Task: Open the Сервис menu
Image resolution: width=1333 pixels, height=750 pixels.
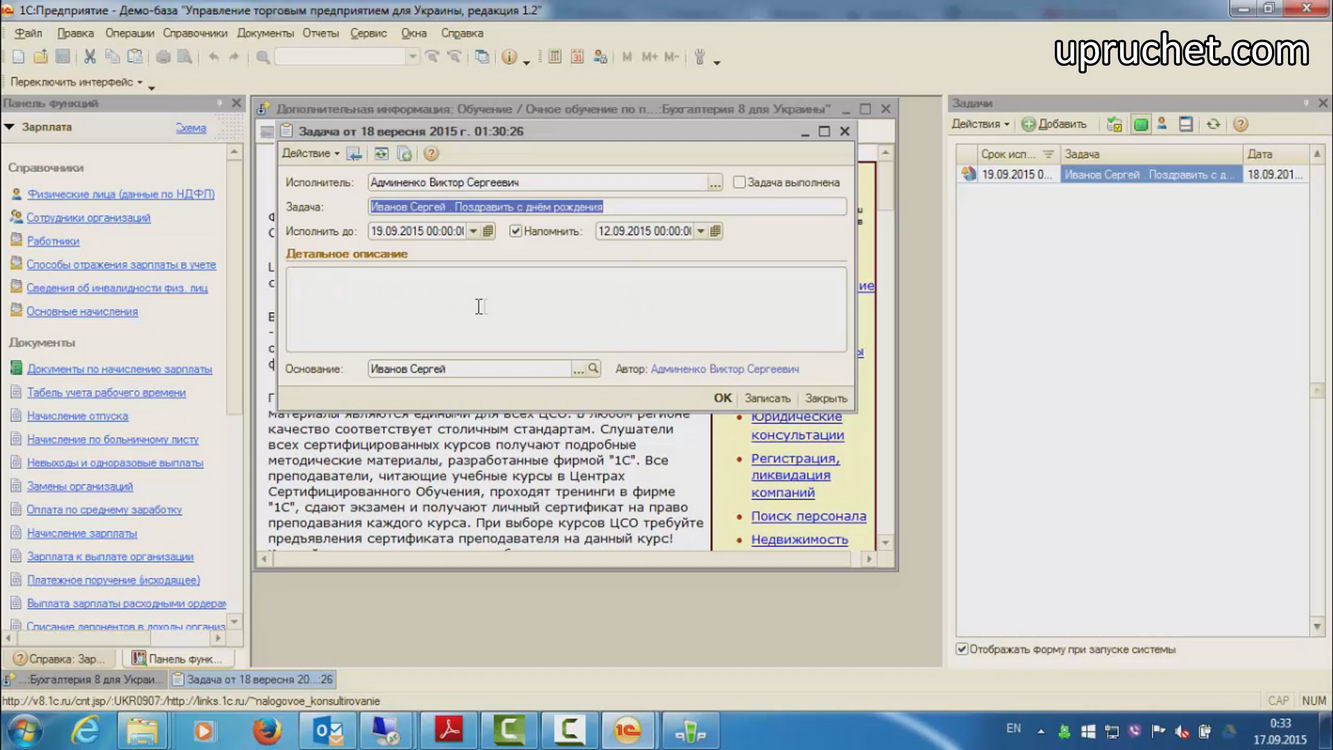Action: [369, 33]
